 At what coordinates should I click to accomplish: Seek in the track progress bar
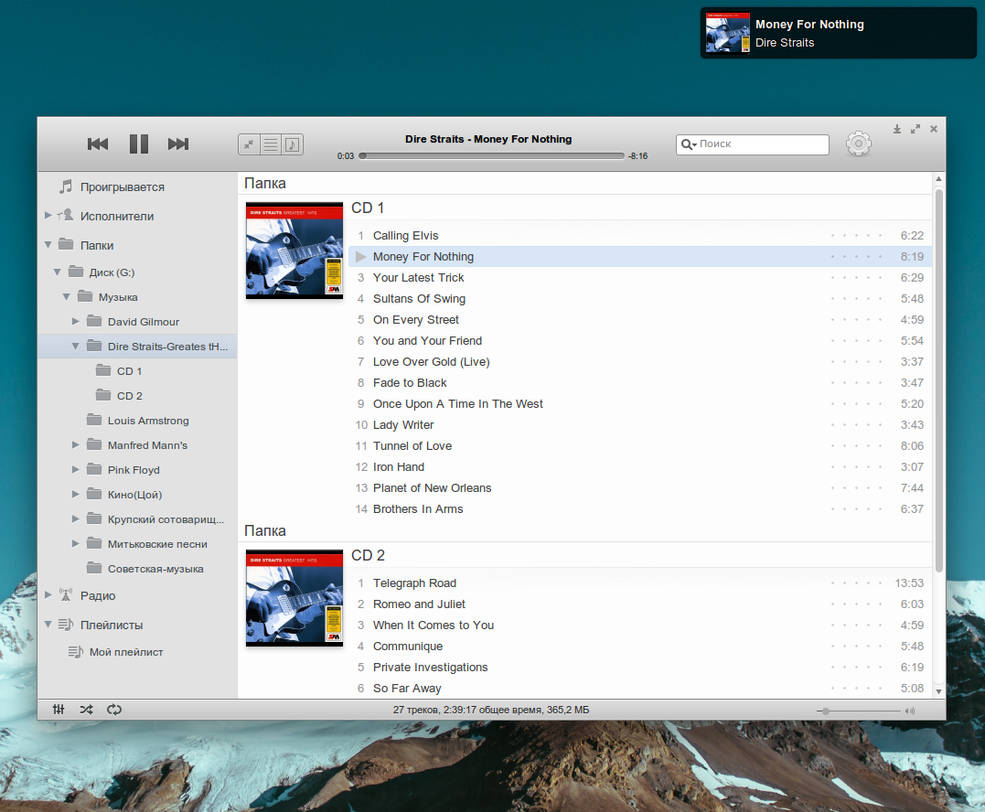click(491, 156)
